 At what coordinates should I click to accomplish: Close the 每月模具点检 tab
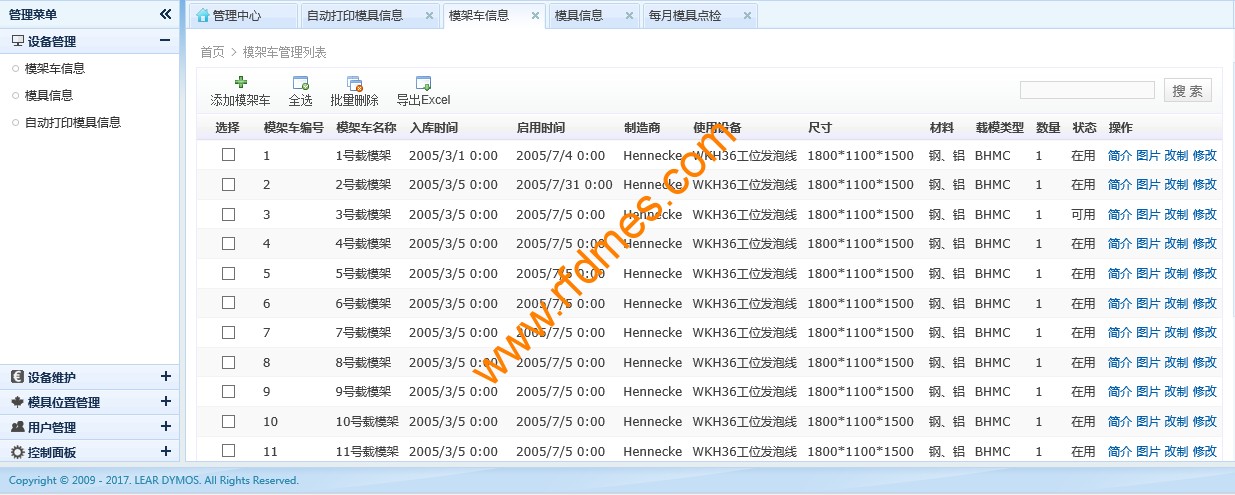click(x=747, y=16)
